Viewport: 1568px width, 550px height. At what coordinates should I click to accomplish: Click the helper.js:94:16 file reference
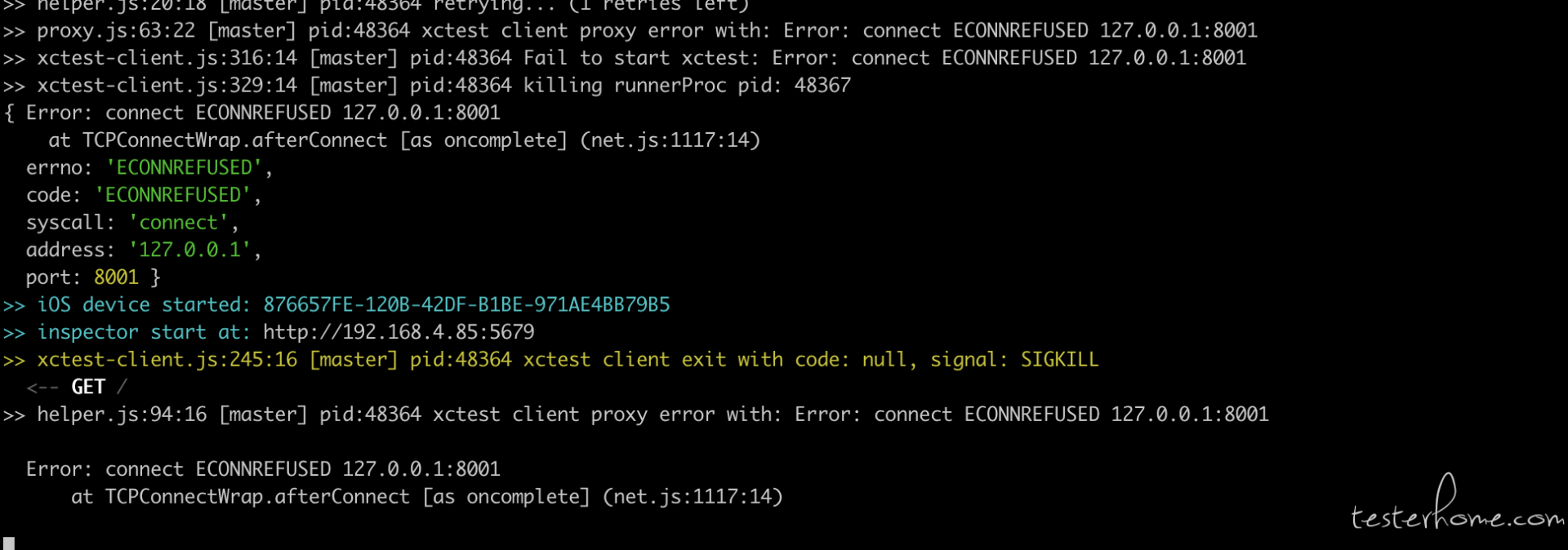pos(122,415)
